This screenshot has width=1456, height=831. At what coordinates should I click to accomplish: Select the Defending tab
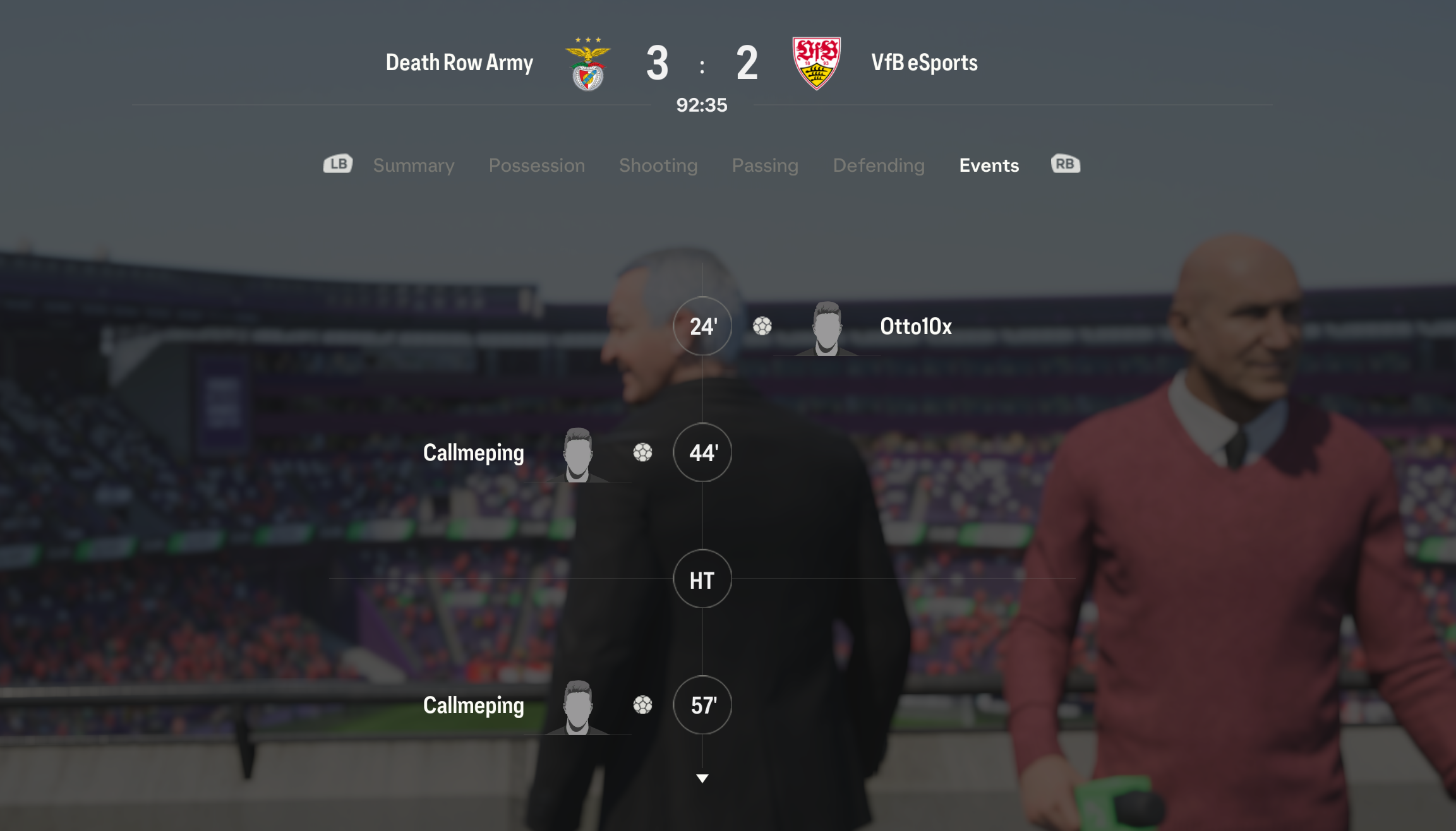point(879,165)
